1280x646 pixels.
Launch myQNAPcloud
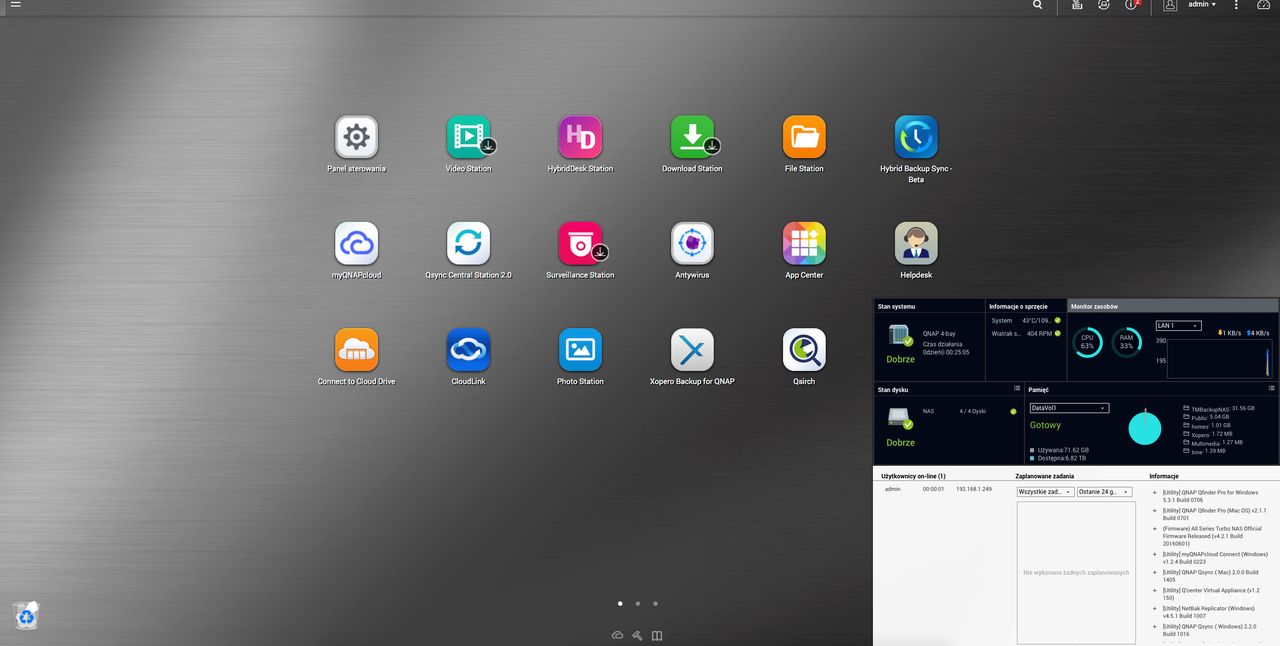click(356, 243)
